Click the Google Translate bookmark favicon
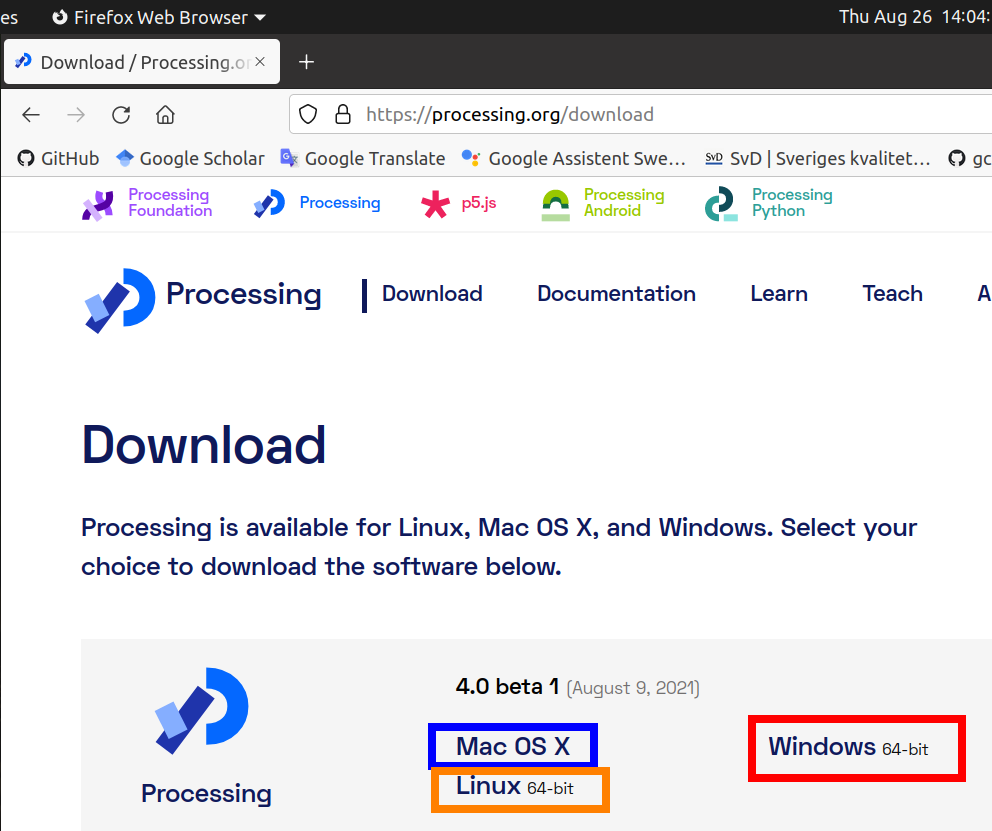Viewport: 992px width, 831px height. tap(289, 158)
